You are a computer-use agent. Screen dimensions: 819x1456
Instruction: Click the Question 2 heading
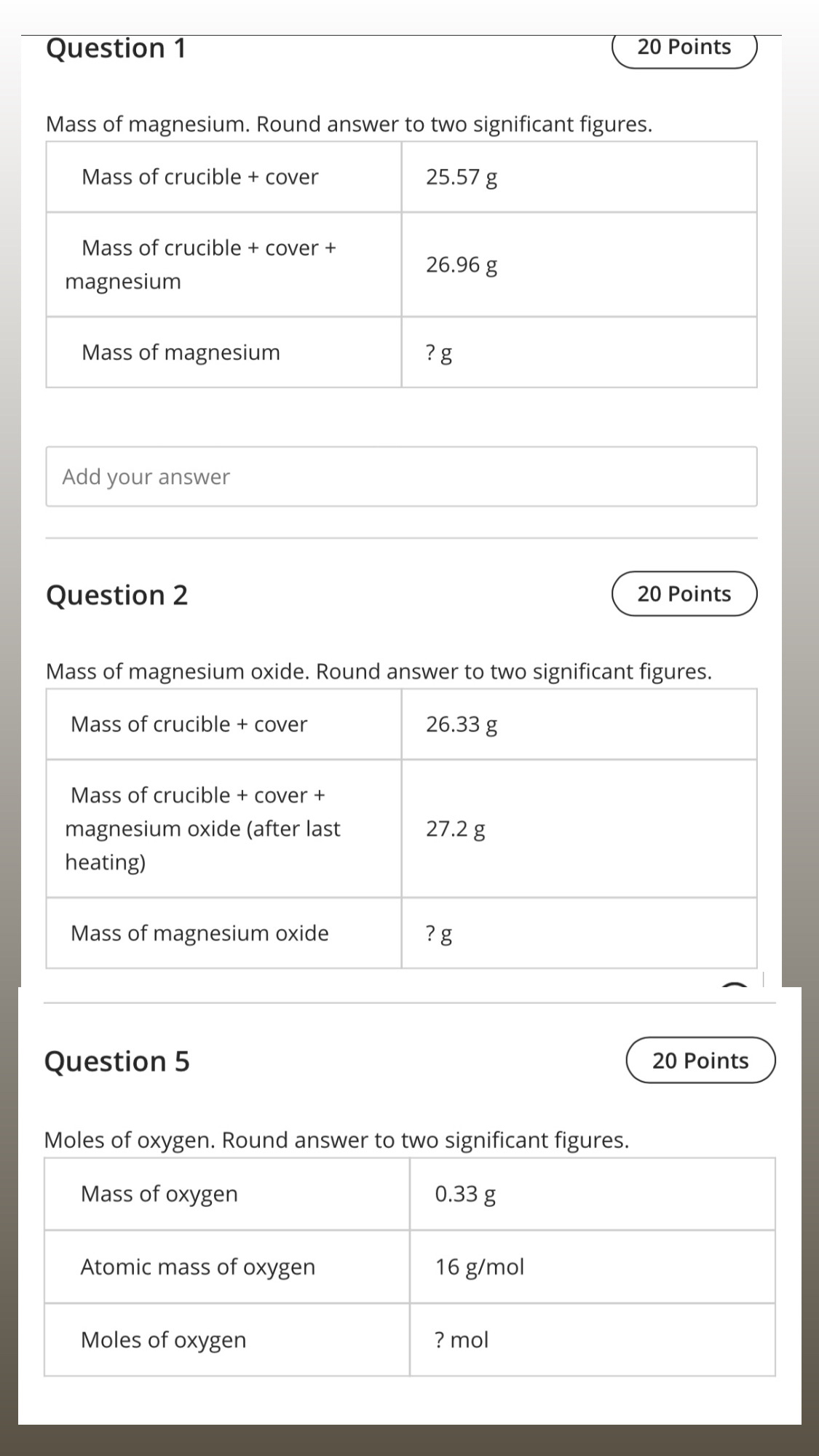click(x=117, y=595)
